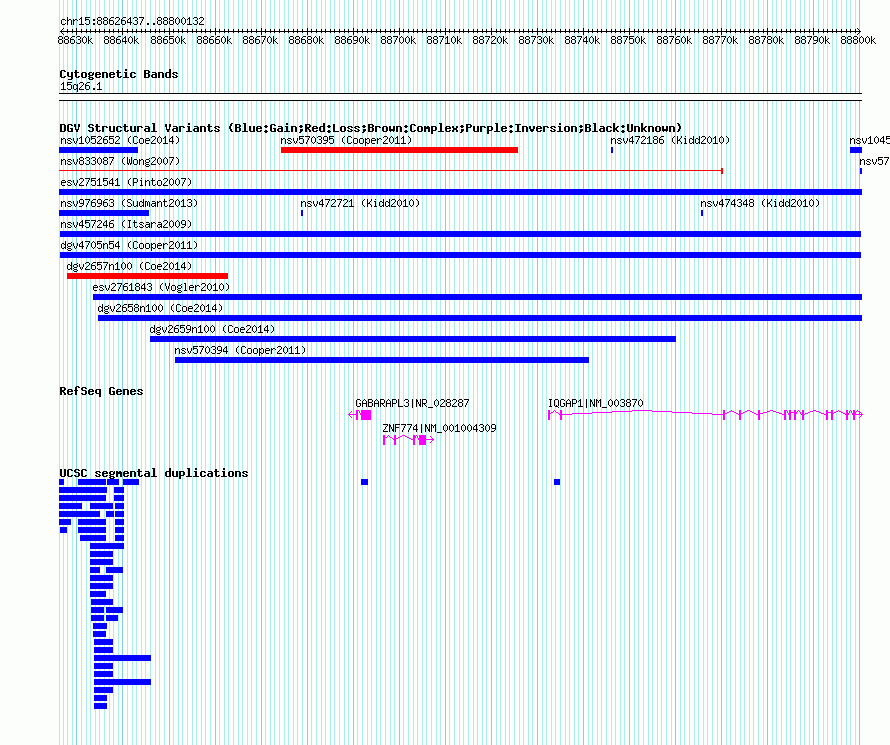Open the RefSeq Genes track title
Viewport: 890px width, 745px height.
101,391
